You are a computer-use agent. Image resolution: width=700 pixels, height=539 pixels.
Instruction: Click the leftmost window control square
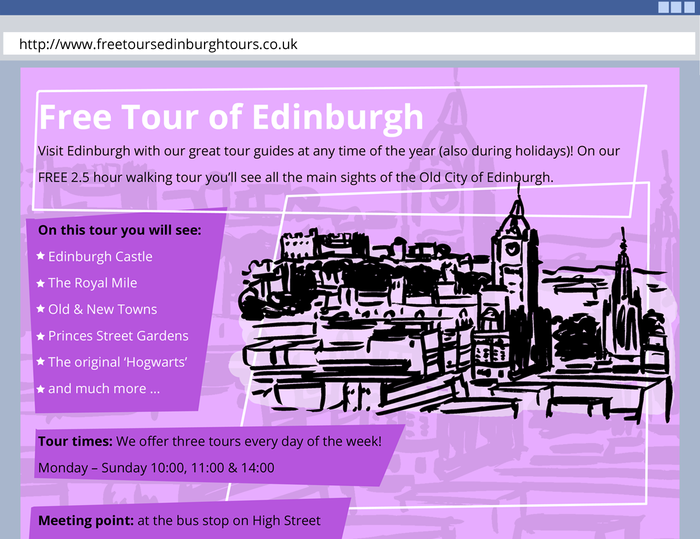pyautogui.click(x=663, y=7)
